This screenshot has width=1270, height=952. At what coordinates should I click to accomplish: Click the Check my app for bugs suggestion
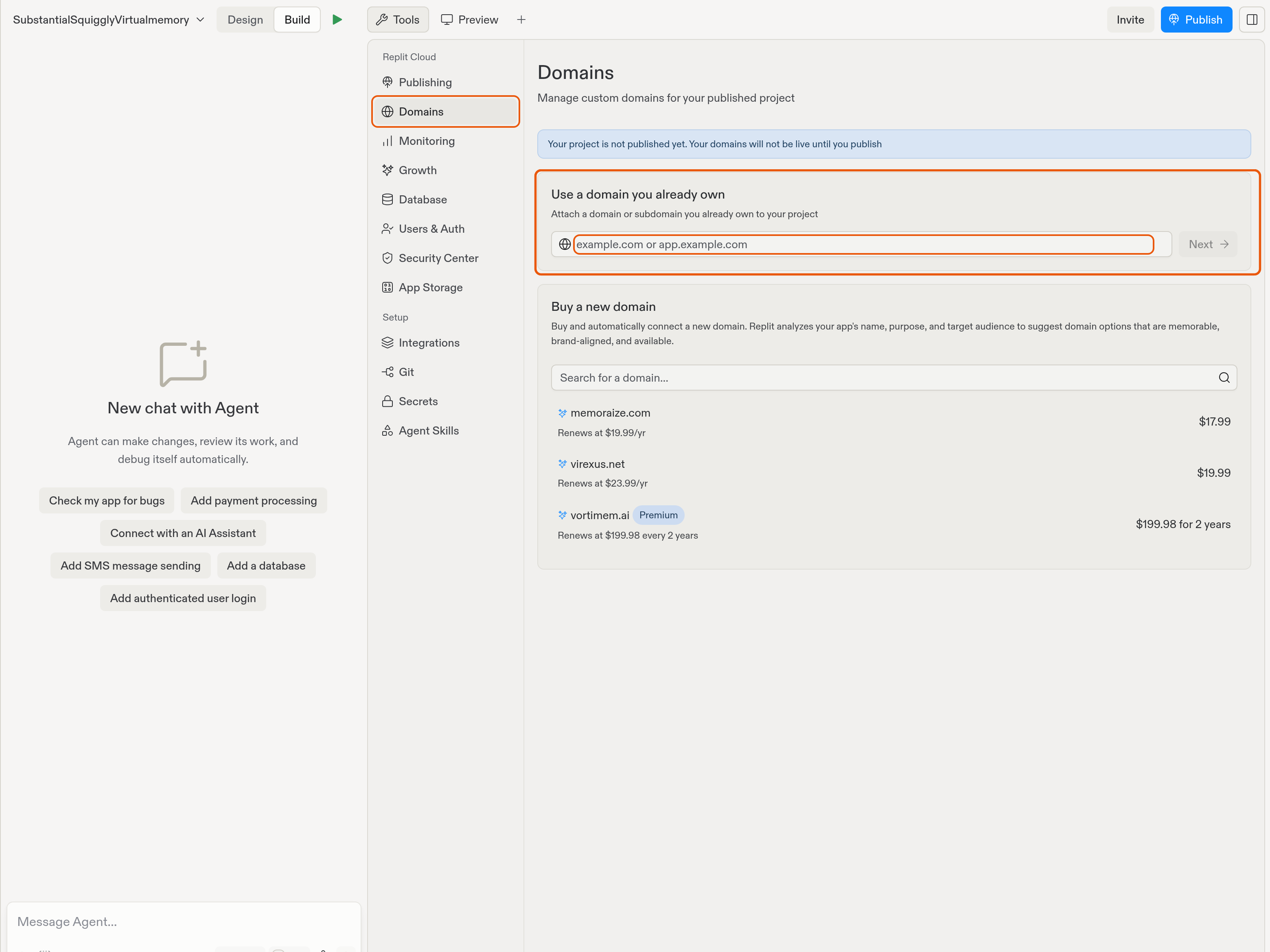pos(107,500)
